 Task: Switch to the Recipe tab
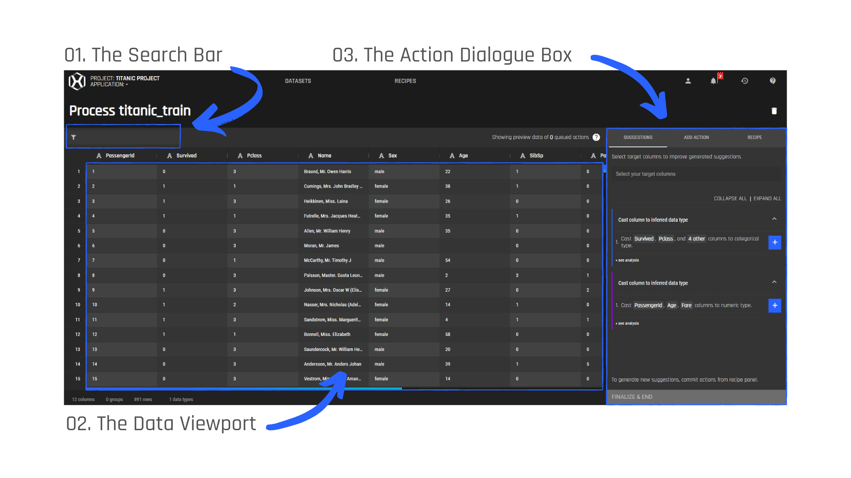[x=754, y=138]
